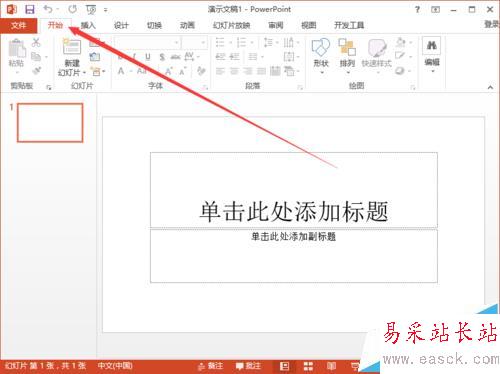Open the 绘图 (Drawing) dialog launcher
The image size is (500, 374).
413,87
